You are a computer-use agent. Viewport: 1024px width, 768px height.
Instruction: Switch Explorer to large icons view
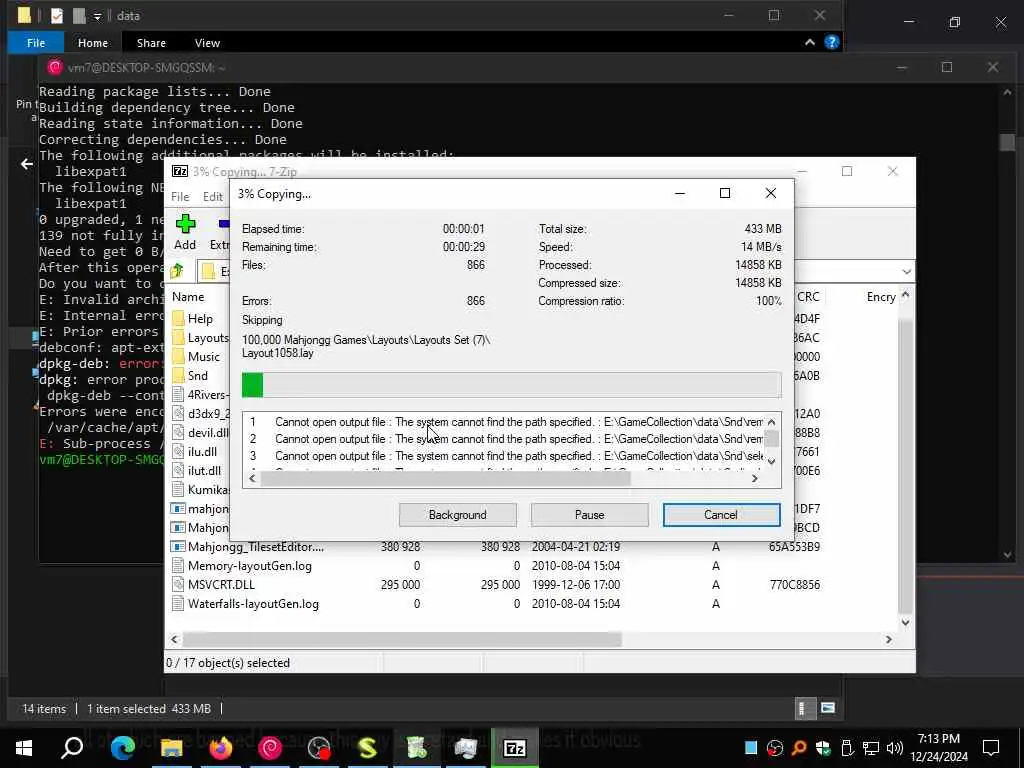click(x=827, y=708)
